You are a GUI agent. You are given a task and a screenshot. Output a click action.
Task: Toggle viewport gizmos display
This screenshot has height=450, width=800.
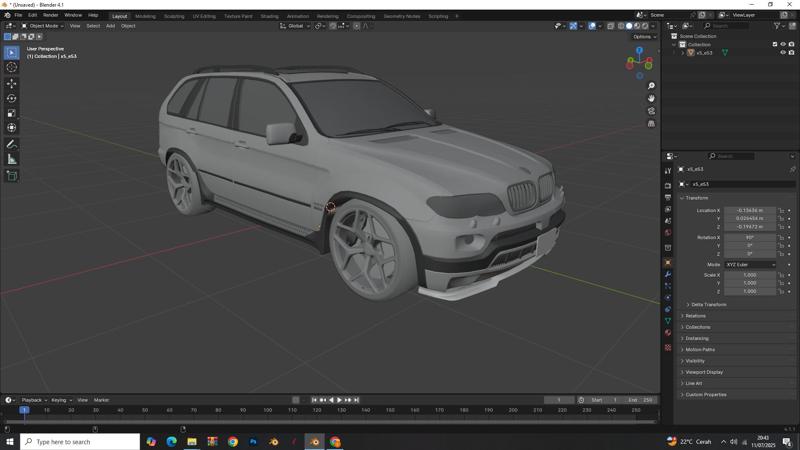pyautogui.click(x=573, y=26)
